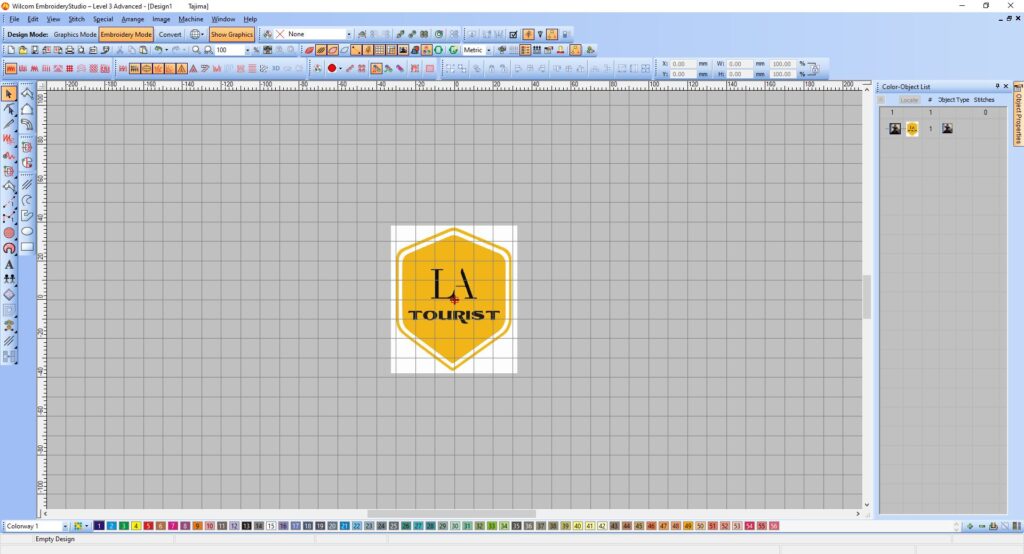Image resolution: width=1024 pixels, height=554 pixels.
Task: Click the Convert button
Action: [170, 34]
